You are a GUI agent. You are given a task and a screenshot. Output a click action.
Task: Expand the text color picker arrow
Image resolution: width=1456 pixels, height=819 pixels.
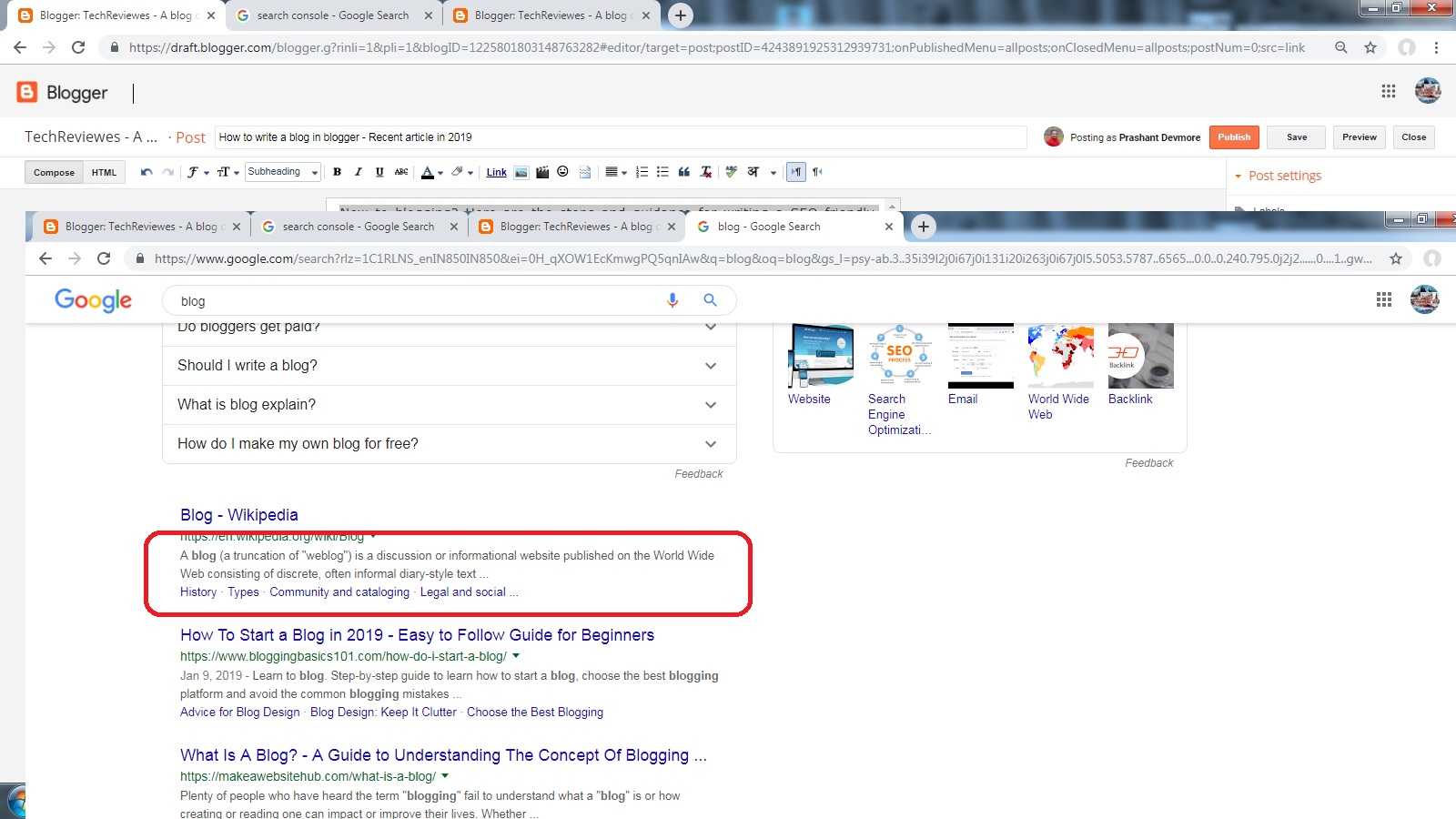coord(441,172)
